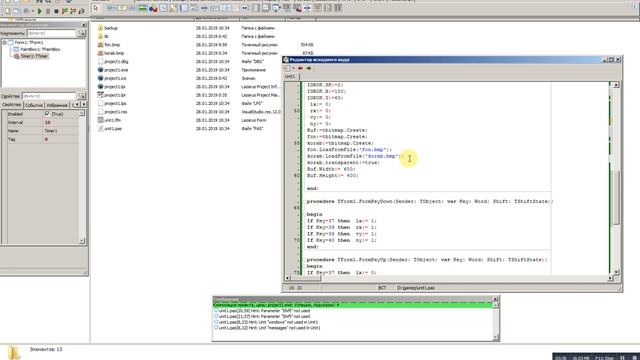640x360 pixels.
Task: Select the pointer arrow in component palette
Action: [96, 8]
